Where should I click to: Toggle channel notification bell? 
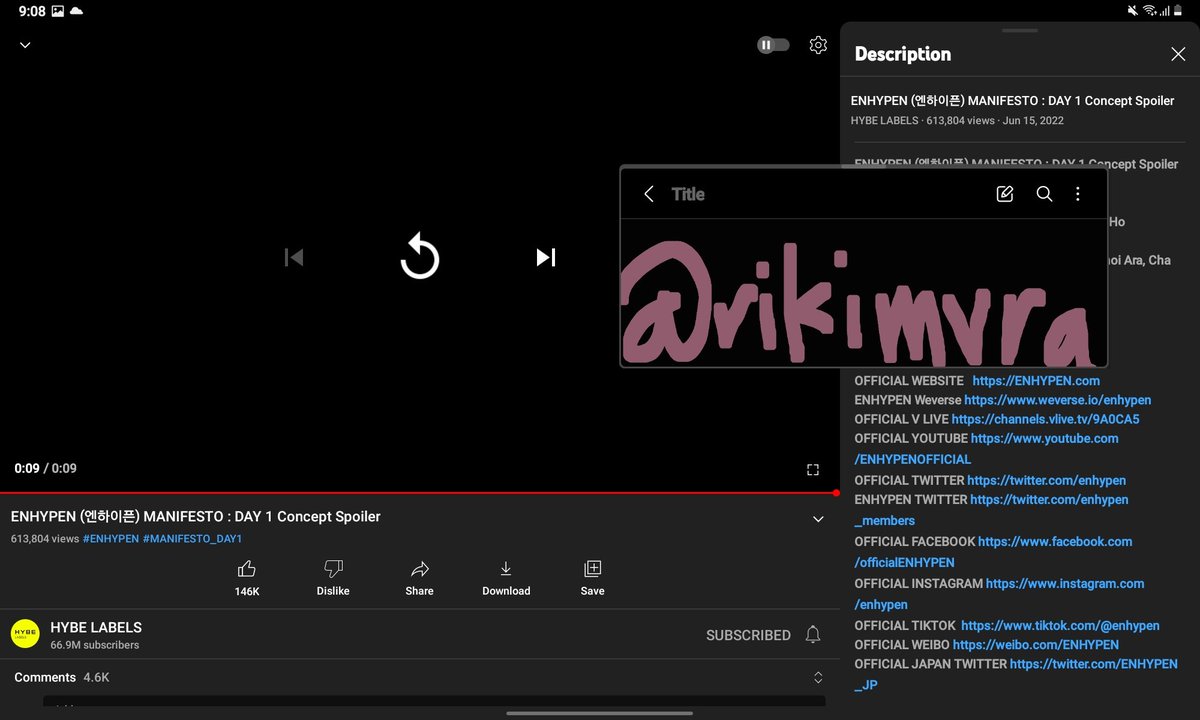click(x=813, y=635)
